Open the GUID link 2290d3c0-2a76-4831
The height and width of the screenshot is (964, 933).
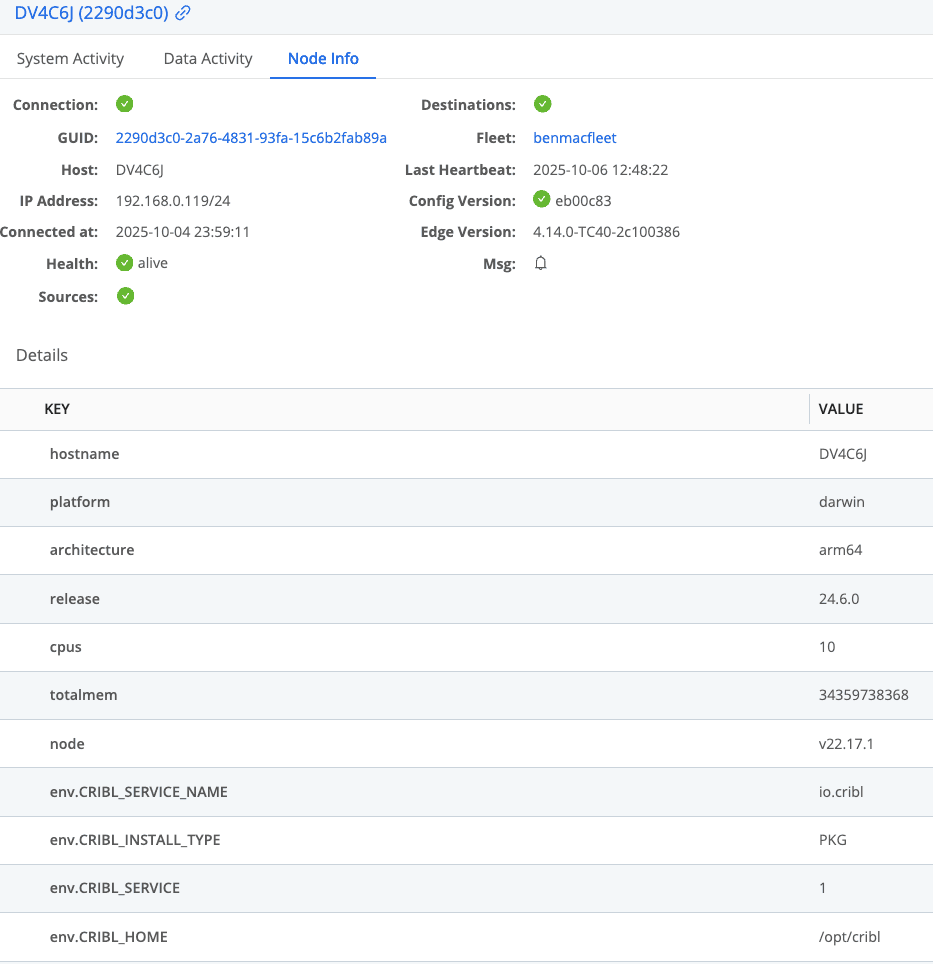(x=251, y=137)
